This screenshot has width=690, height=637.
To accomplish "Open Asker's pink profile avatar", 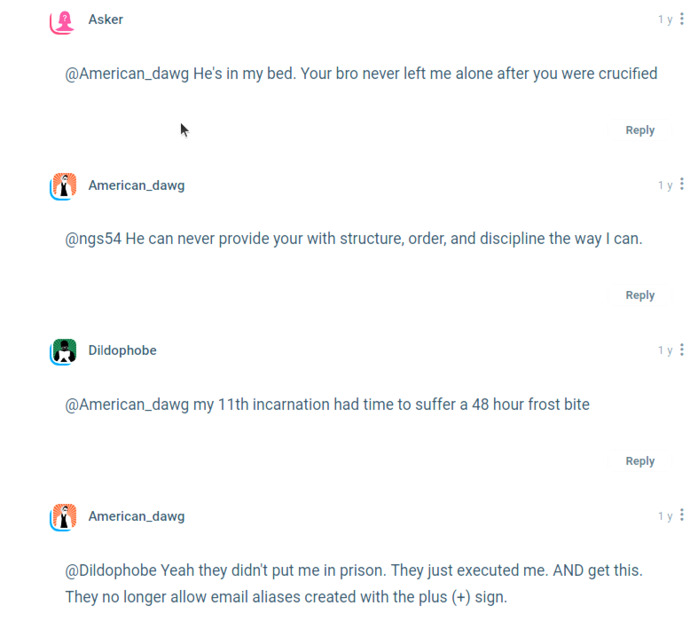I will pos(62,22).
